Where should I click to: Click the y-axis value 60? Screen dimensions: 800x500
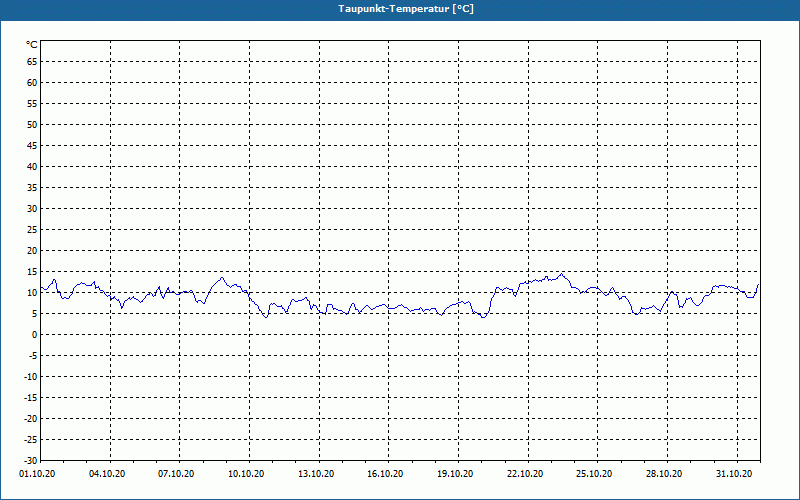32,83
